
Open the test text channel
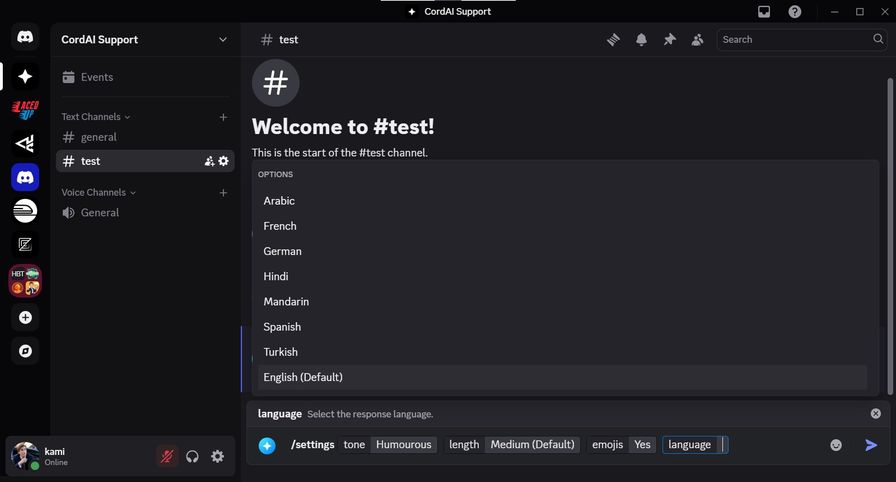[x=144, y=161]
